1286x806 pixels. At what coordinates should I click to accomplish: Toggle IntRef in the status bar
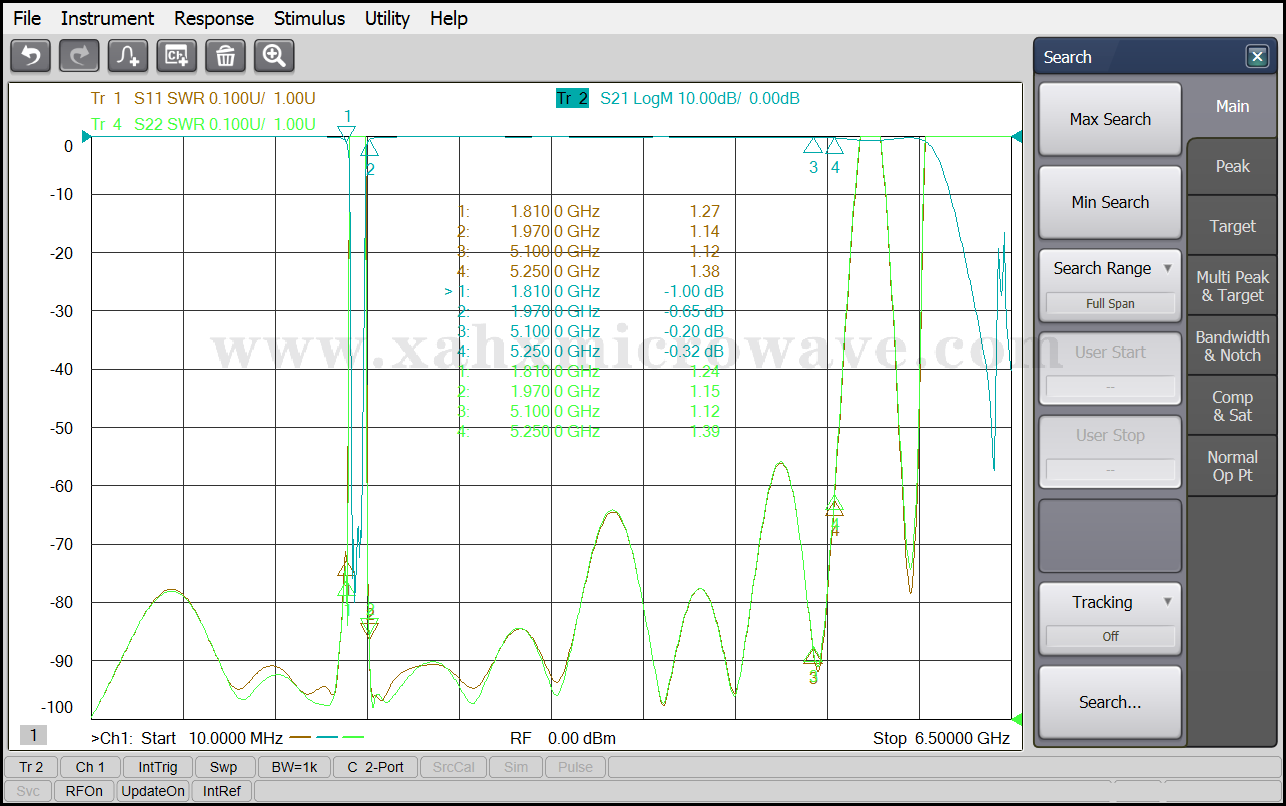(222, 791)
